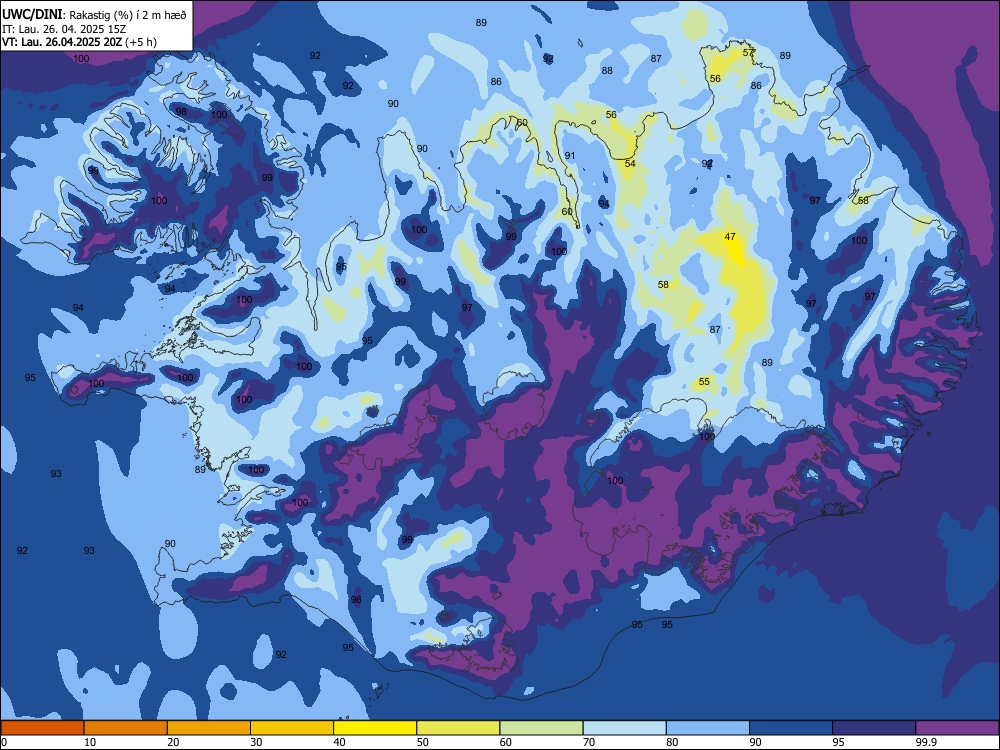Click the bright yellow 40–50 legend swatch
1000x750 pixels.
coord(375,728)
